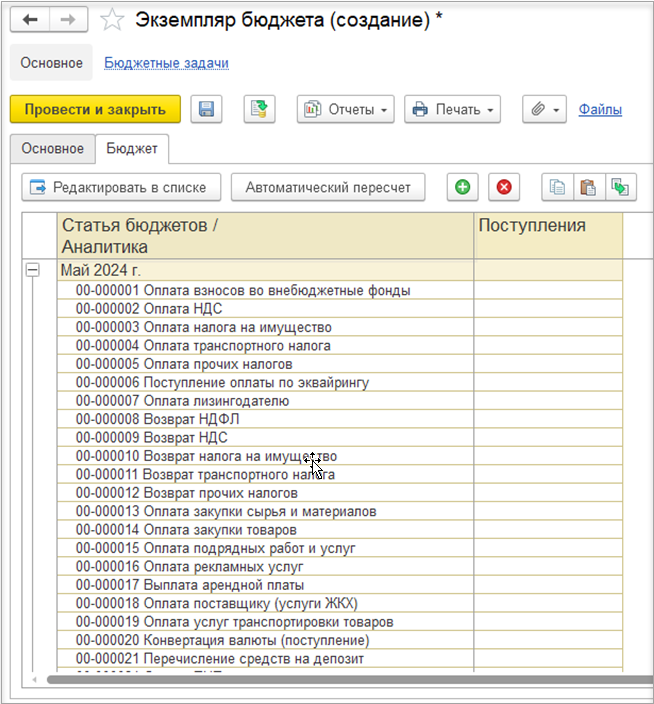Click the post document icon
Screen dimensions: 654x704
click(x=259, y=109)
